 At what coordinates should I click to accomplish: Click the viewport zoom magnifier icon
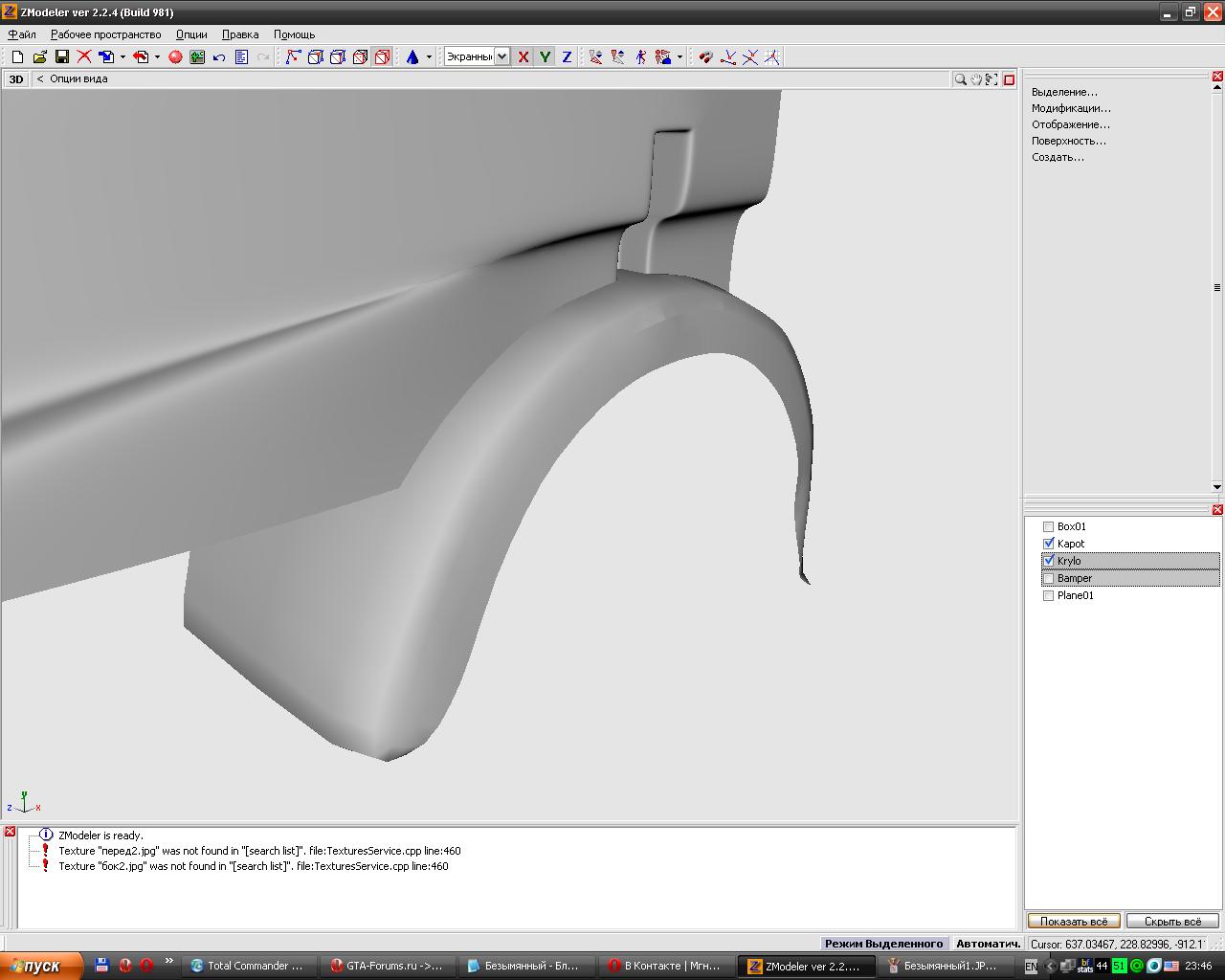click(x=960, y=79)
